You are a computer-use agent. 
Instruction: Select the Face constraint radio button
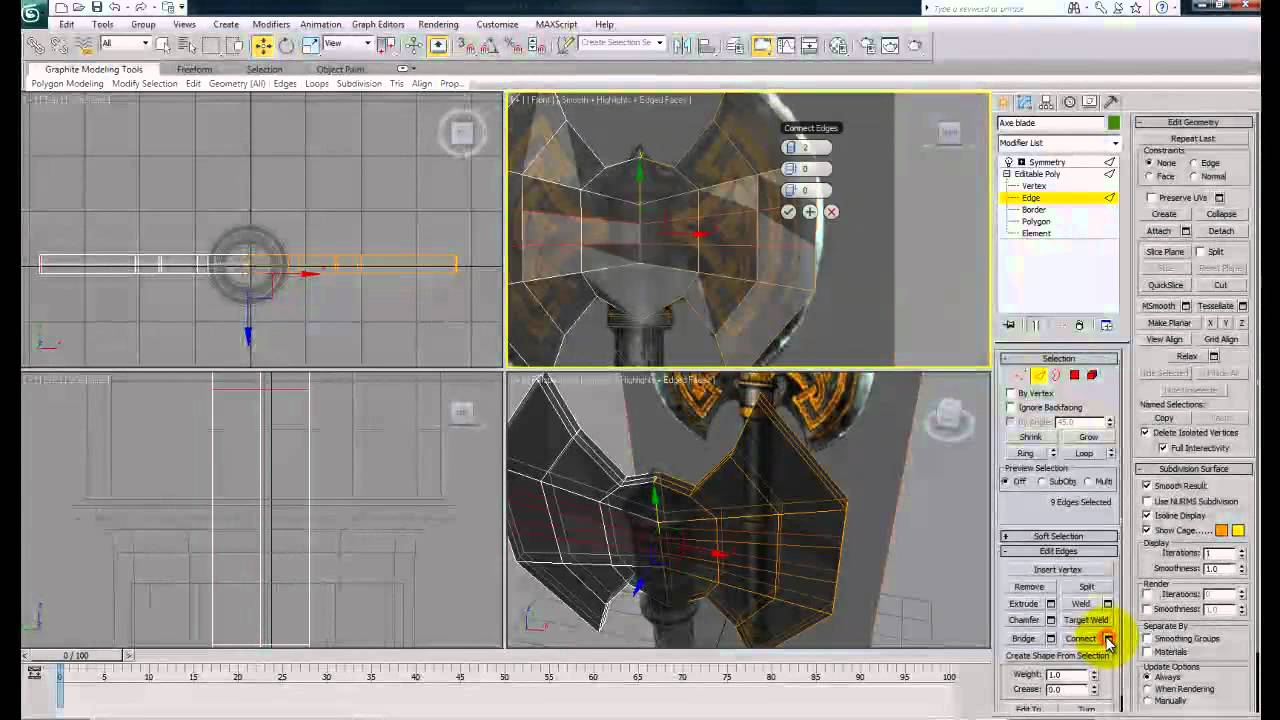1149,176
